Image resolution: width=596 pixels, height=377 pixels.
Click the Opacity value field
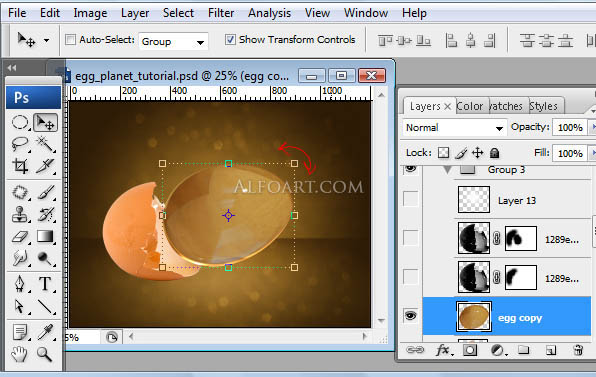click(x=570, y=127)
